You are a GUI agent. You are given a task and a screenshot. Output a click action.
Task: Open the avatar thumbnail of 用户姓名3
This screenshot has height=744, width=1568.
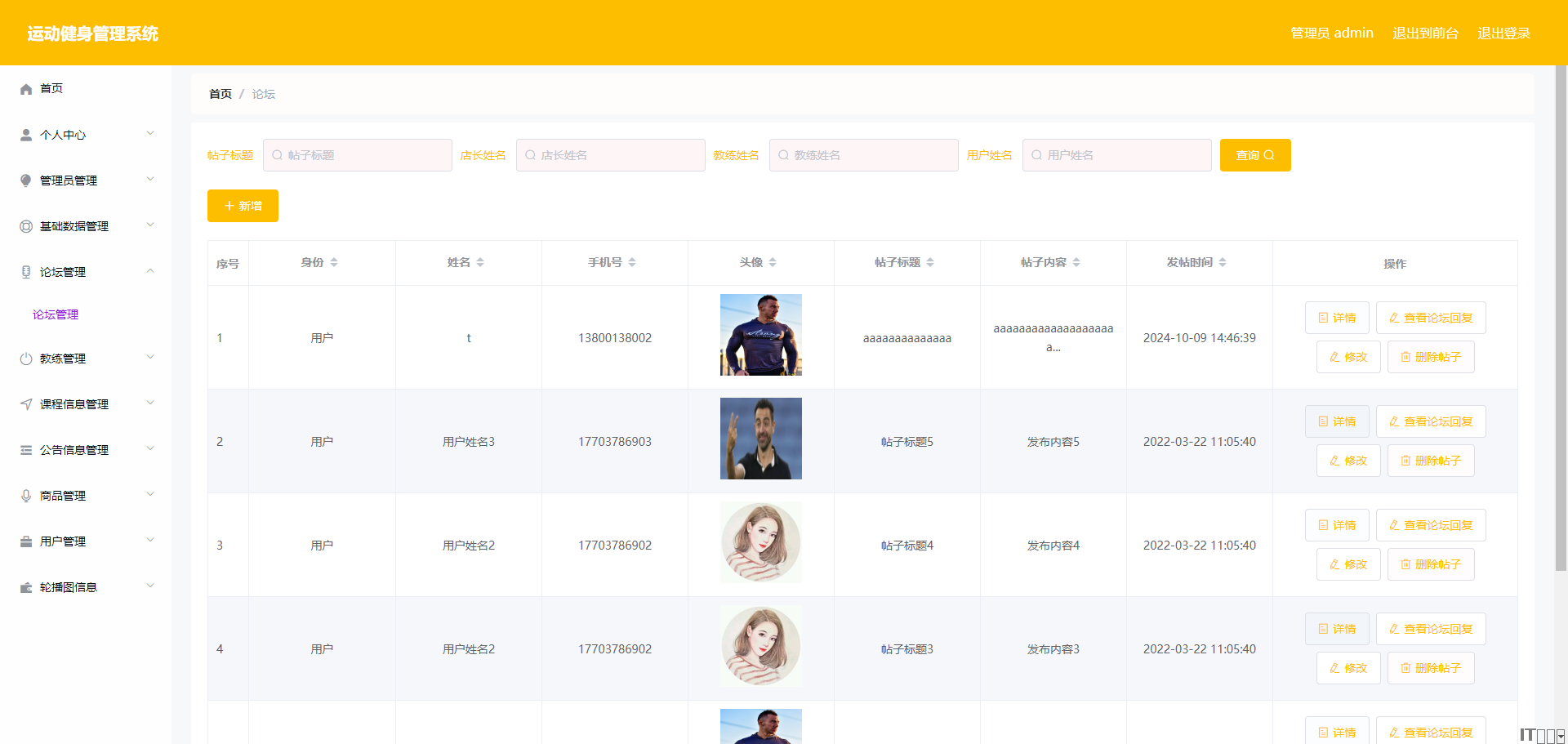pyautogui.click(x=760, y=439)
